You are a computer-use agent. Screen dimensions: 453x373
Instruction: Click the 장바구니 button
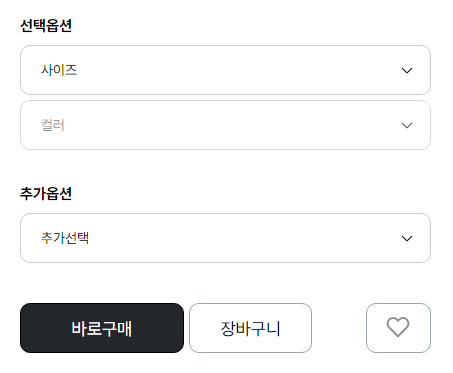250,328
